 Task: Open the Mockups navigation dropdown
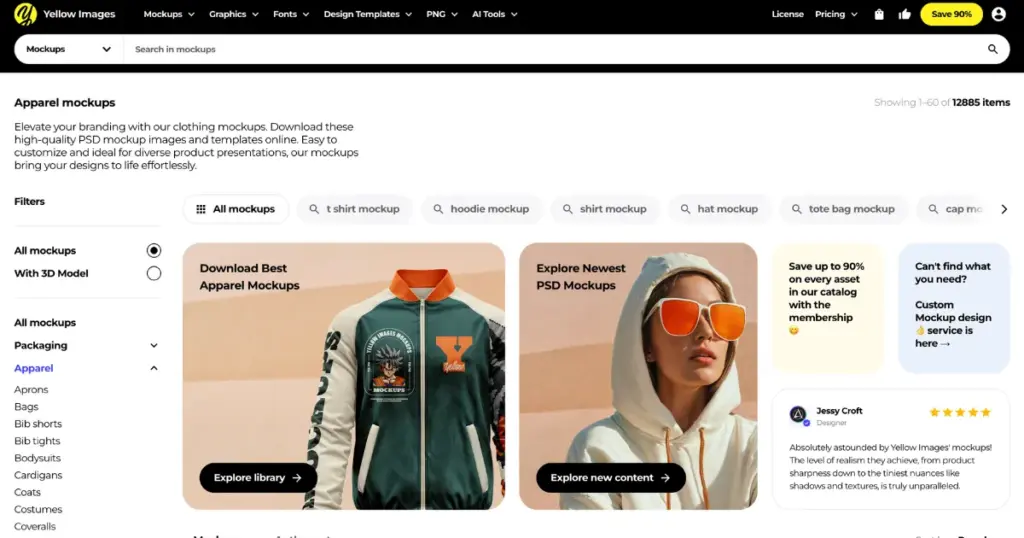point(169,14)
